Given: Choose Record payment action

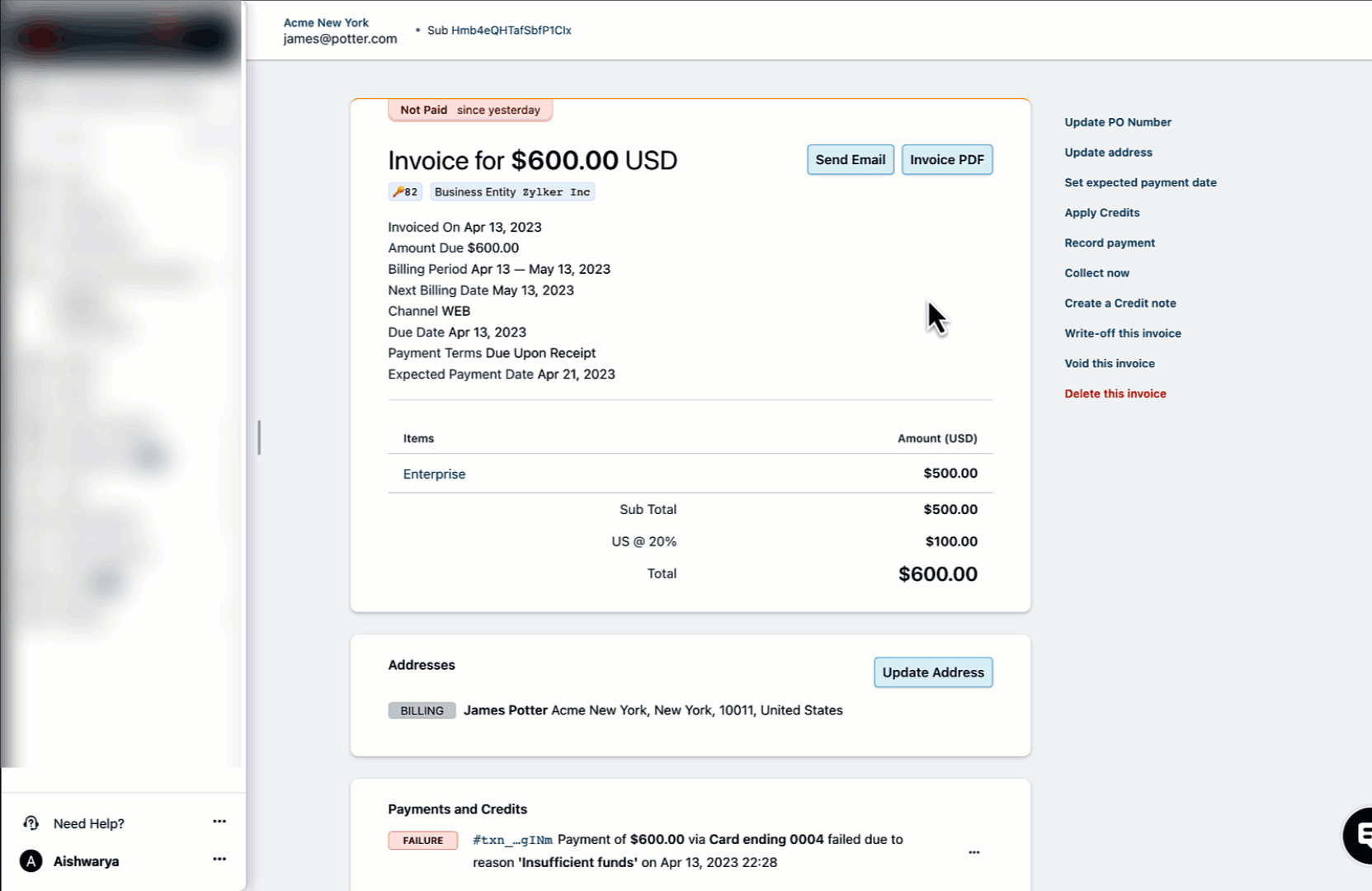Looking at the screenshot, I should [x=1109, y=243].
